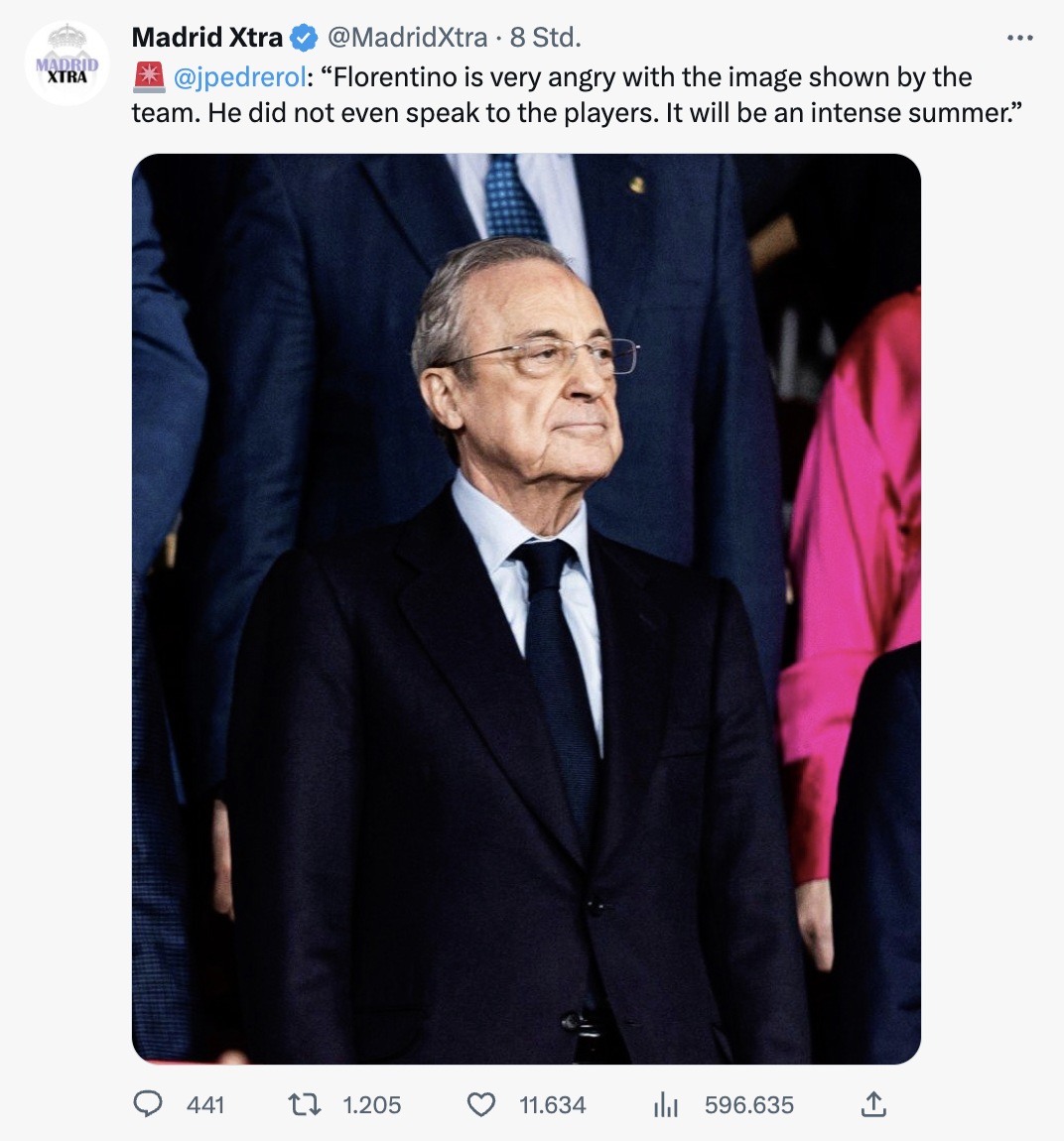This screenshot has width=1064, height=1141.
Task: Open the attached photo of man in suit
Action: click(526, 608)
